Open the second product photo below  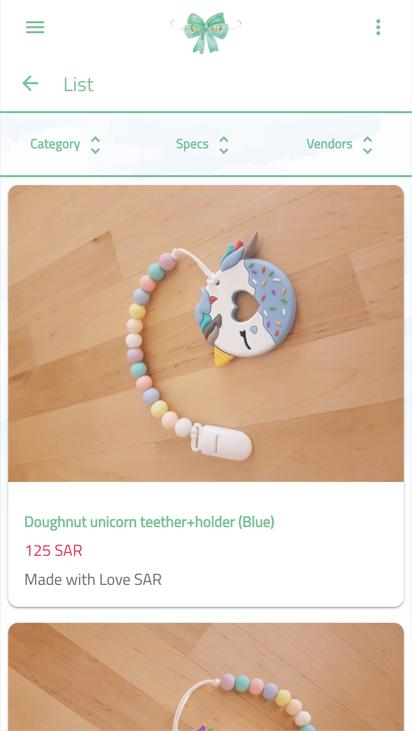tap(206, 677)
